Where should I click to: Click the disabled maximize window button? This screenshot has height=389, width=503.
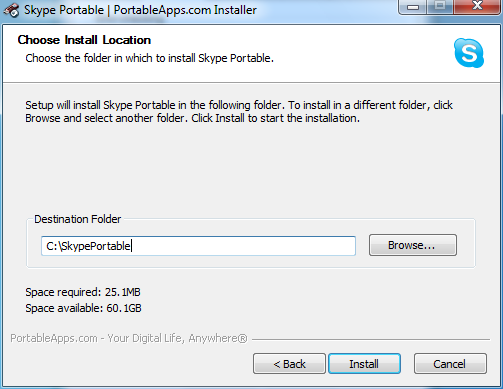pos(440,7)
